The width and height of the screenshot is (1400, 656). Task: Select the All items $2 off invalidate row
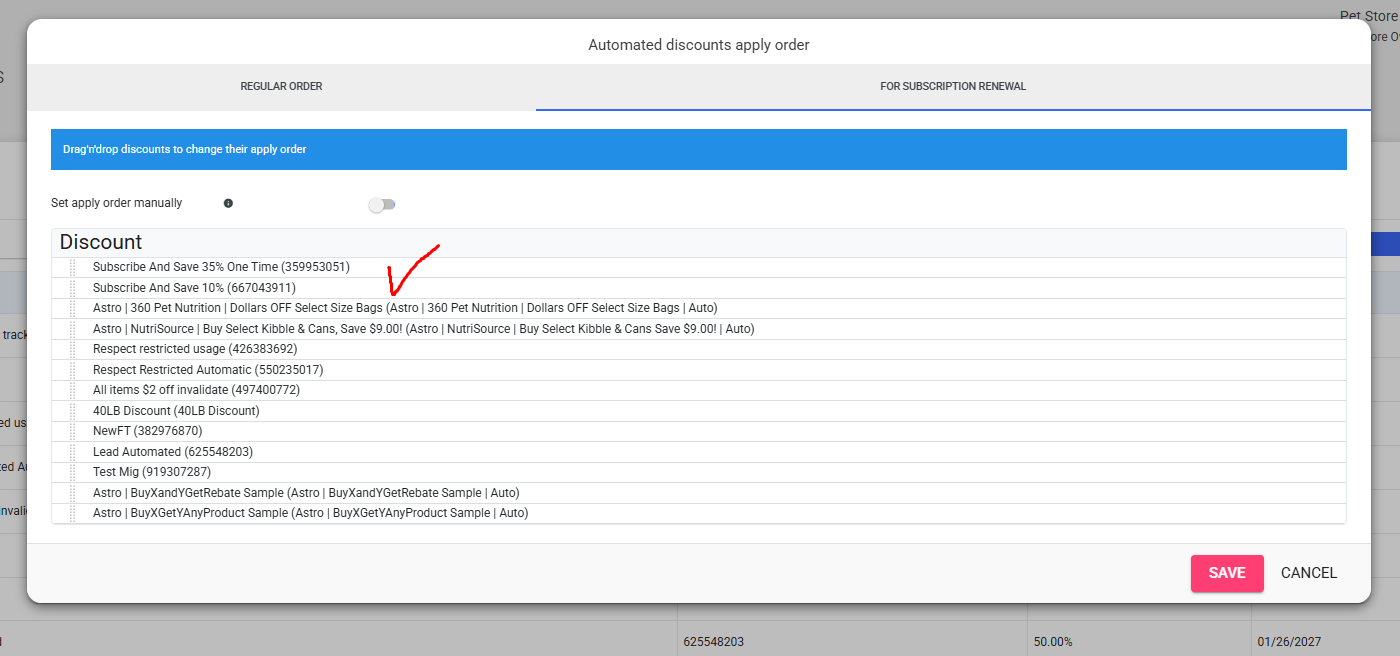[196, 390]
